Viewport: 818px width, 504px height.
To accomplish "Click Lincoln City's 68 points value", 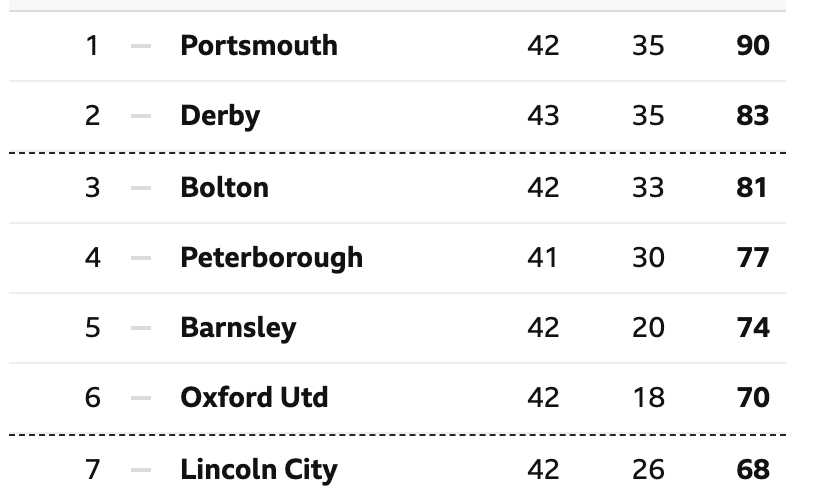I will (x=753, y=470).
